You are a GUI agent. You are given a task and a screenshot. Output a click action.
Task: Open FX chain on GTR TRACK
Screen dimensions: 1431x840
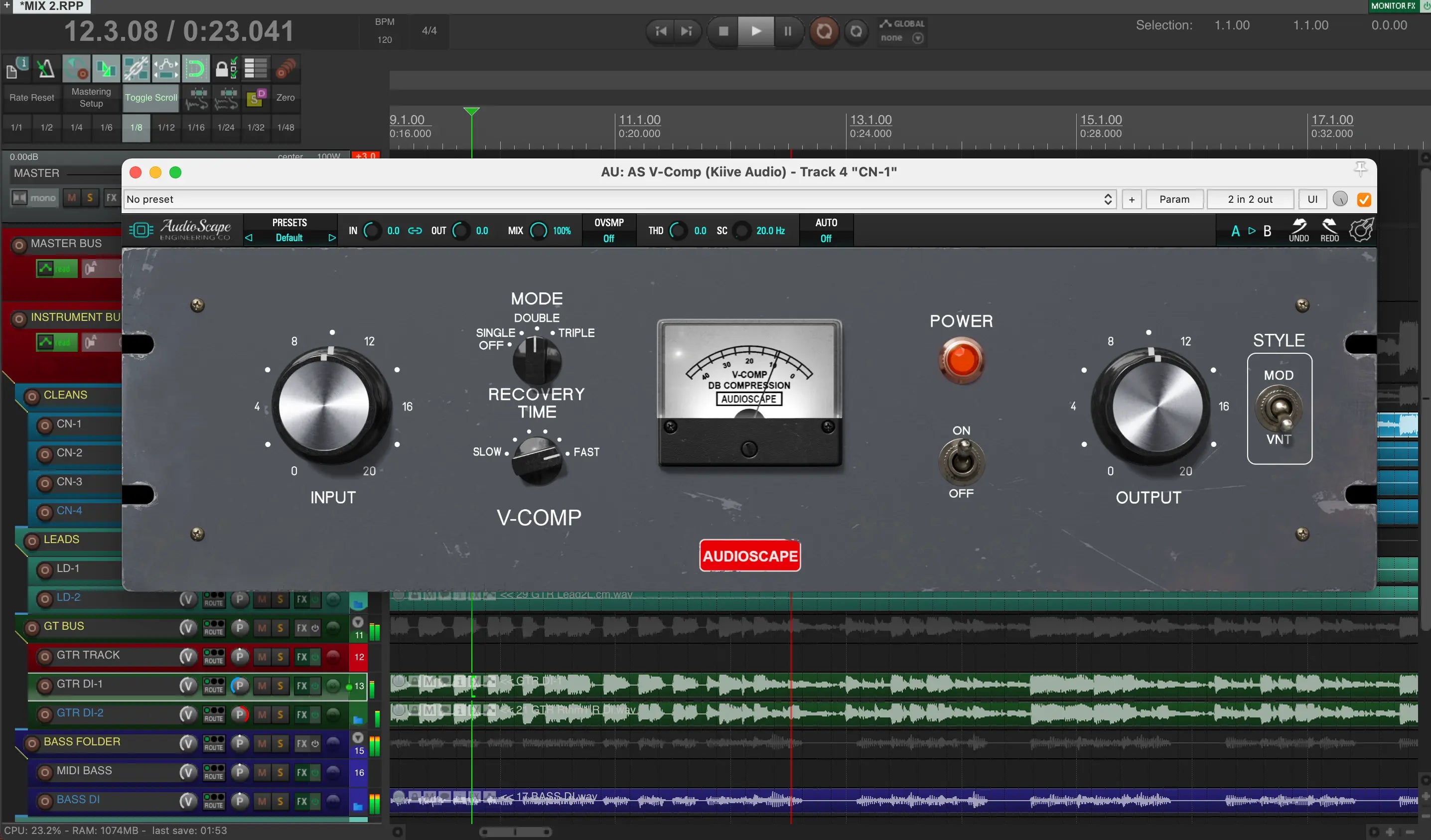coord(301,657)
